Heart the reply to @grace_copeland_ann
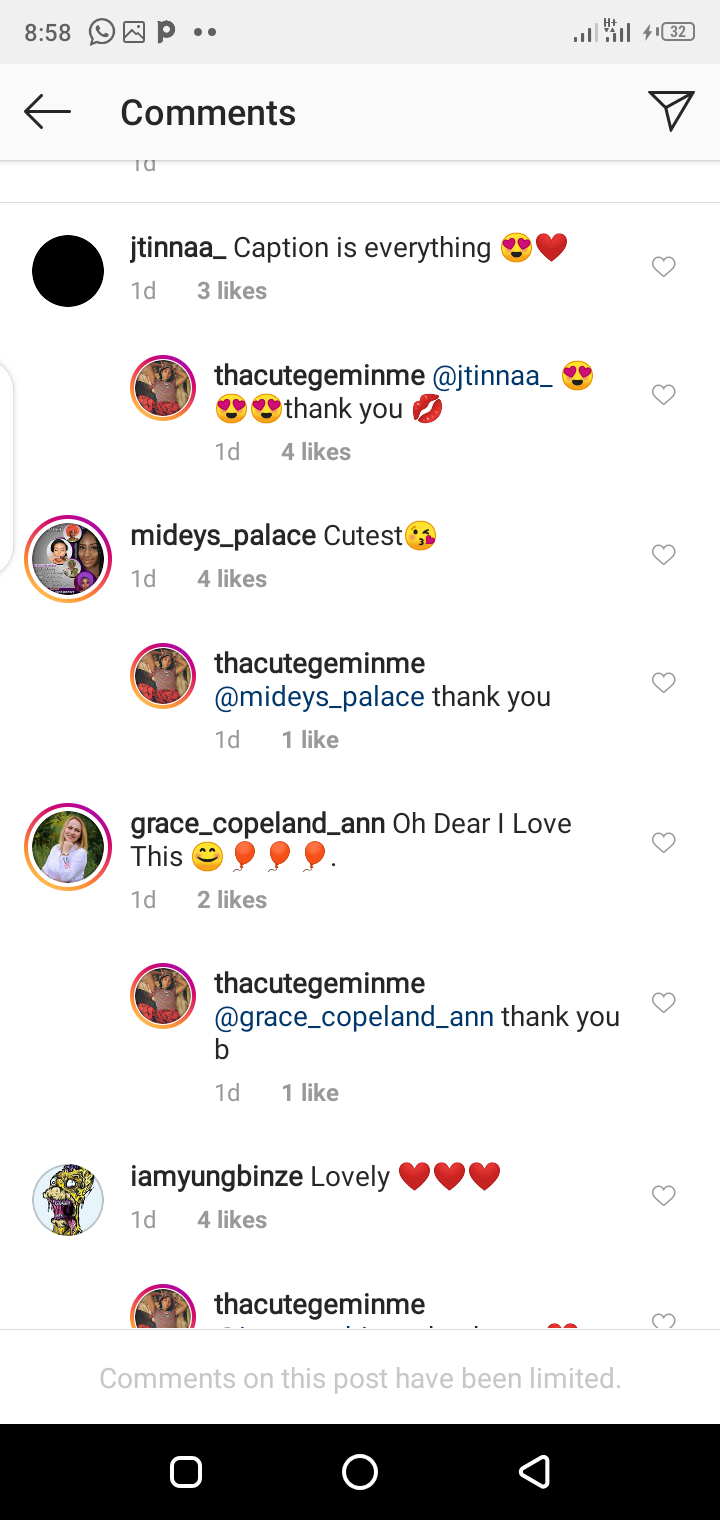This screenshot has height=1520, width=720. 664,1003
